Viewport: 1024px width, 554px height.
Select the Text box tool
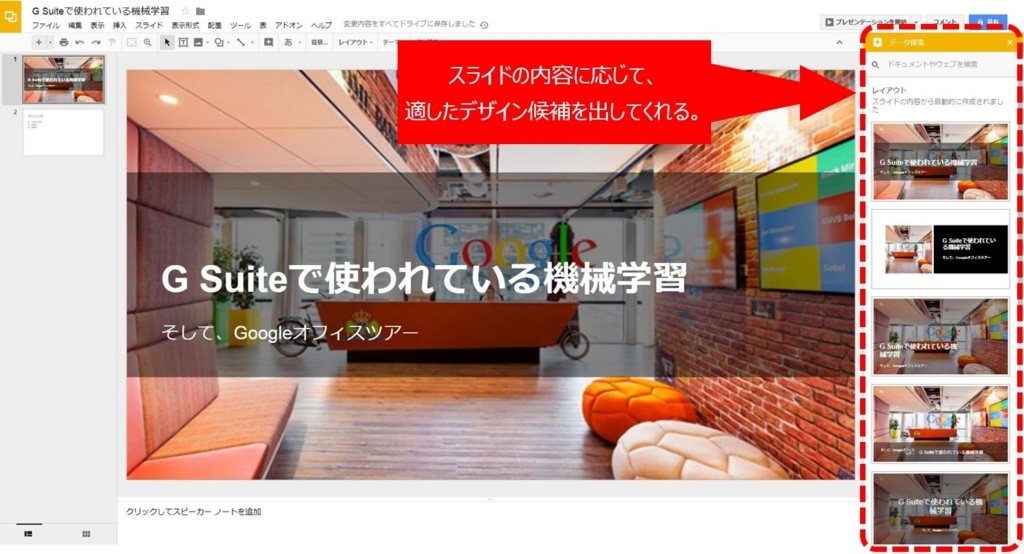pyautogui.click(x=183, y=42)
